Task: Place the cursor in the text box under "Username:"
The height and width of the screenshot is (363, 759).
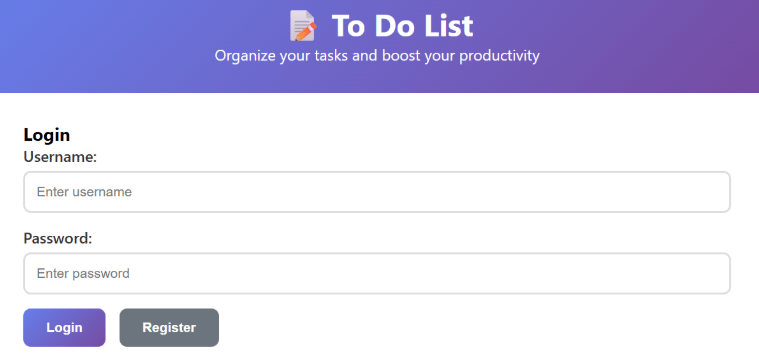Action: (377, 192)
